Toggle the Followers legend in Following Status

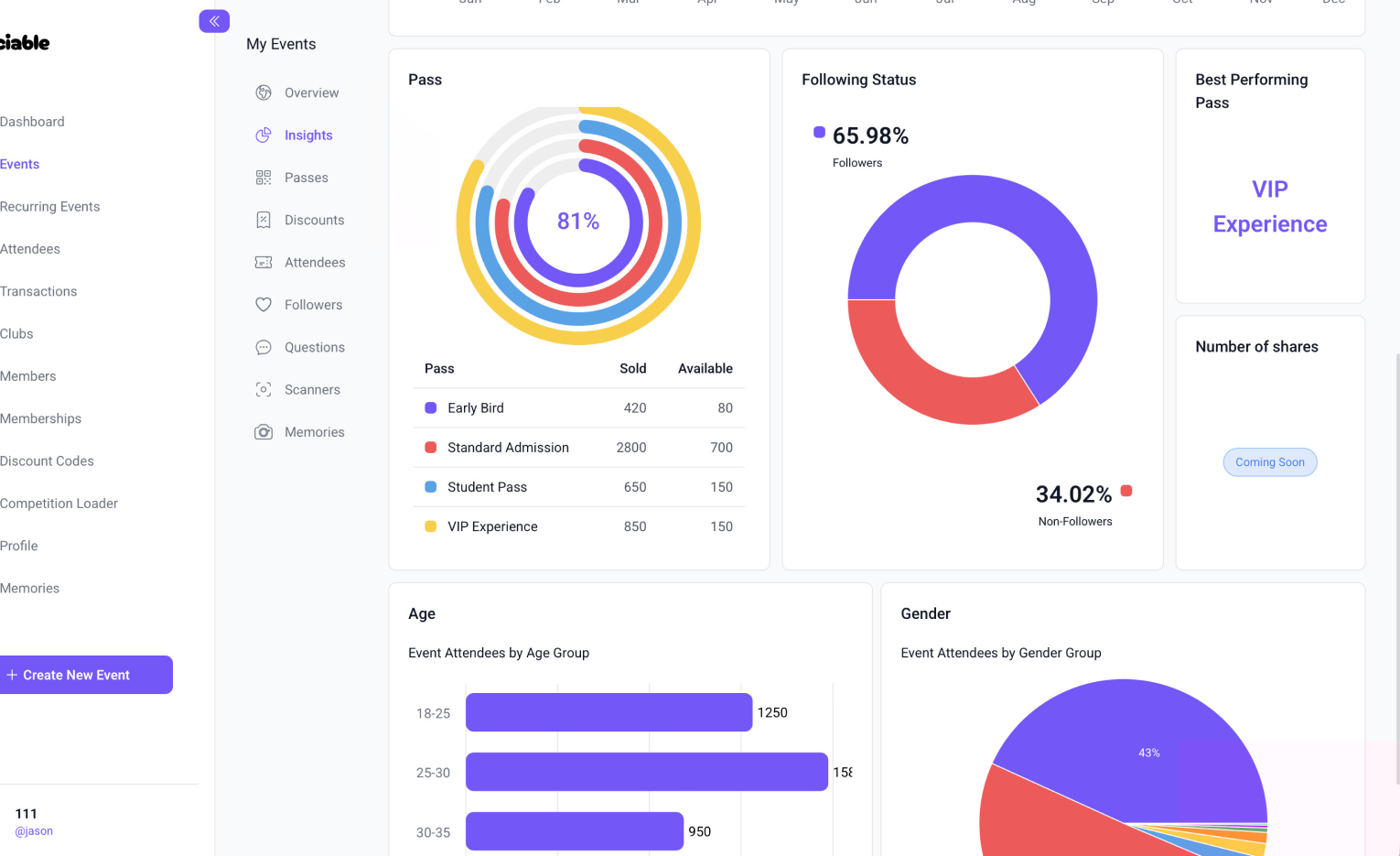tap(819, 132)
